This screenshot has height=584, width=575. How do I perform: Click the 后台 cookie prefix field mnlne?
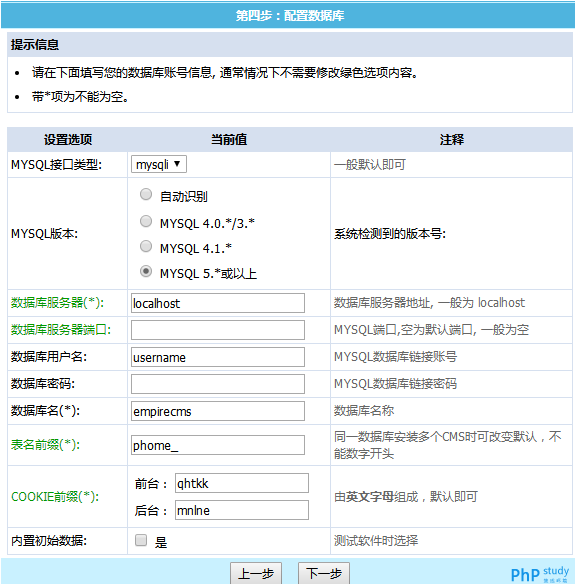pyautogui.click(x=242, y=510)
